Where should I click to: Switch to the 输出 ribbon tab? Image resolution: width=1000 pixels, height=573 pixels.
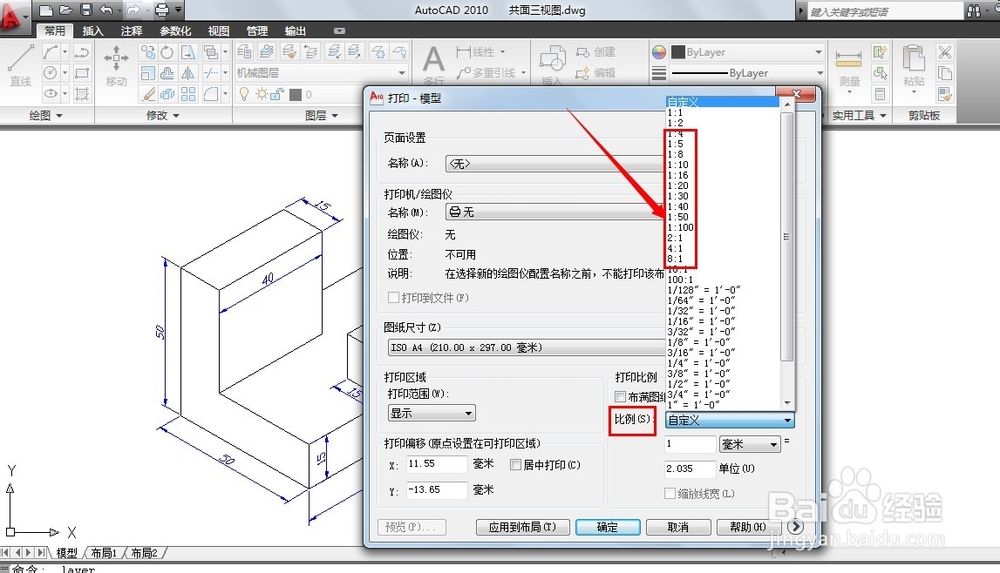click(x=295, y=31)
